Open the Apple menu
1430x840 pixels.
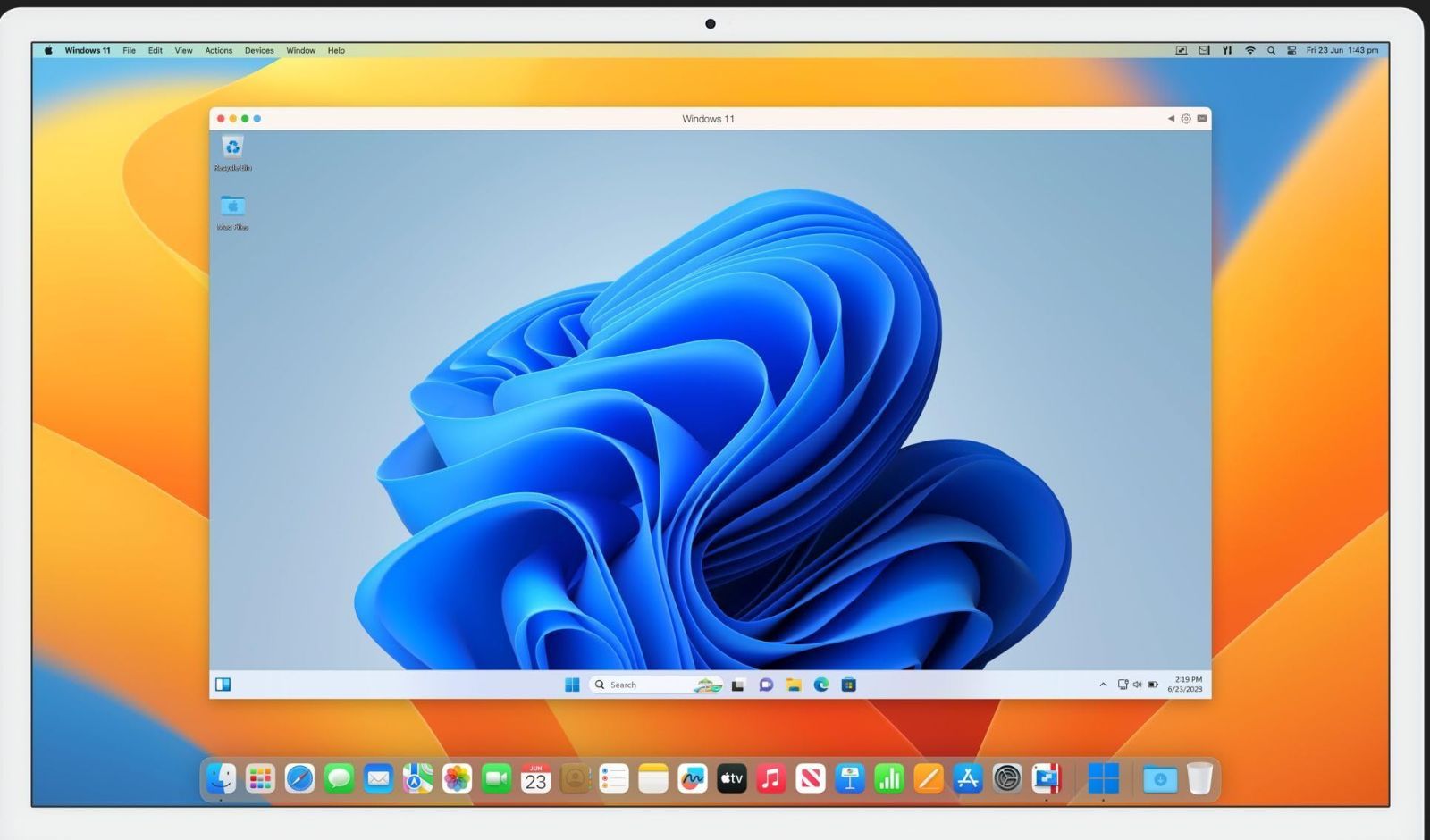coord(47,51)
